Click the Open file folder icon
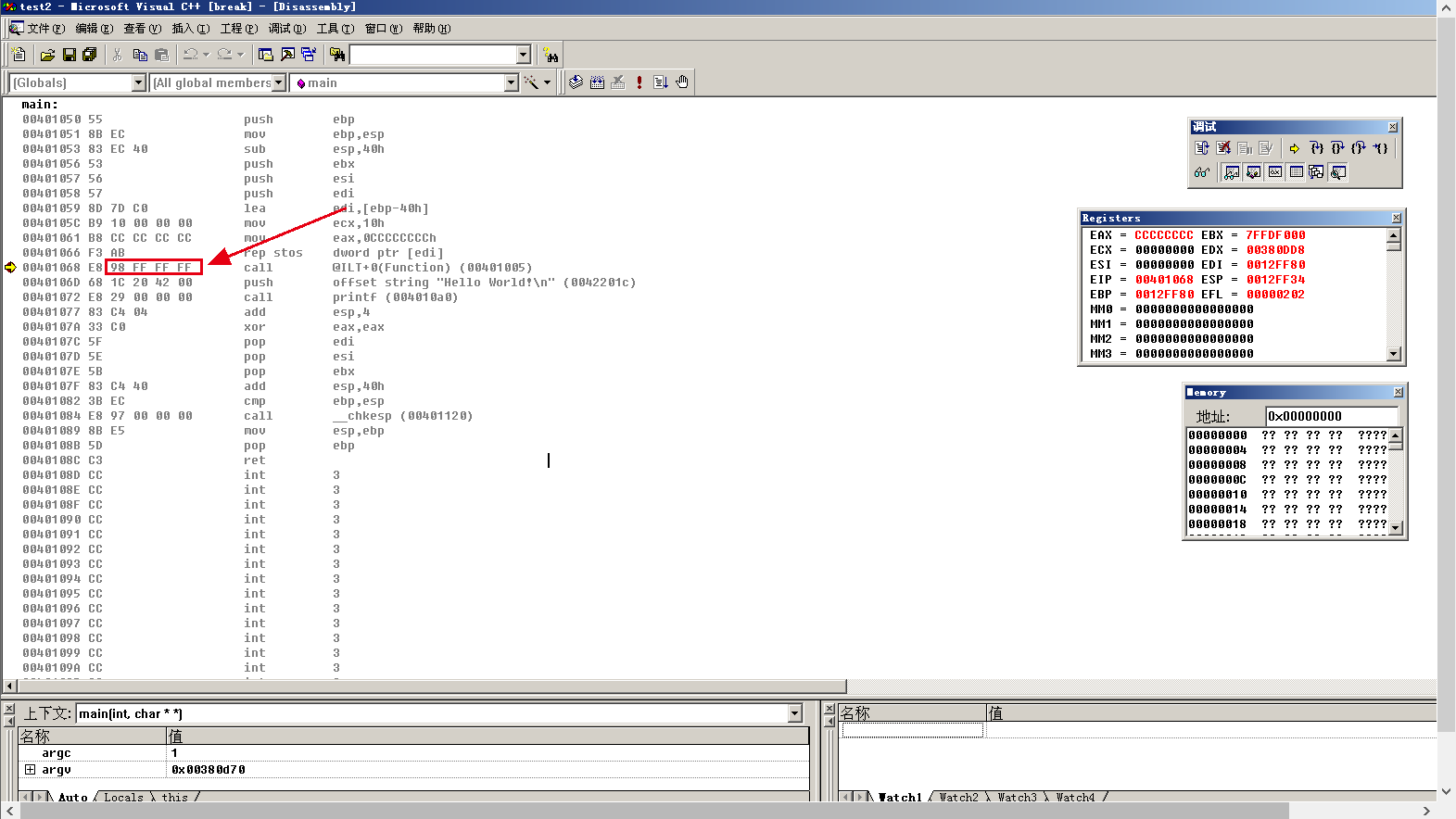Screen dimensions: 1456x819 pyautogui.click(x=48, y=55)
